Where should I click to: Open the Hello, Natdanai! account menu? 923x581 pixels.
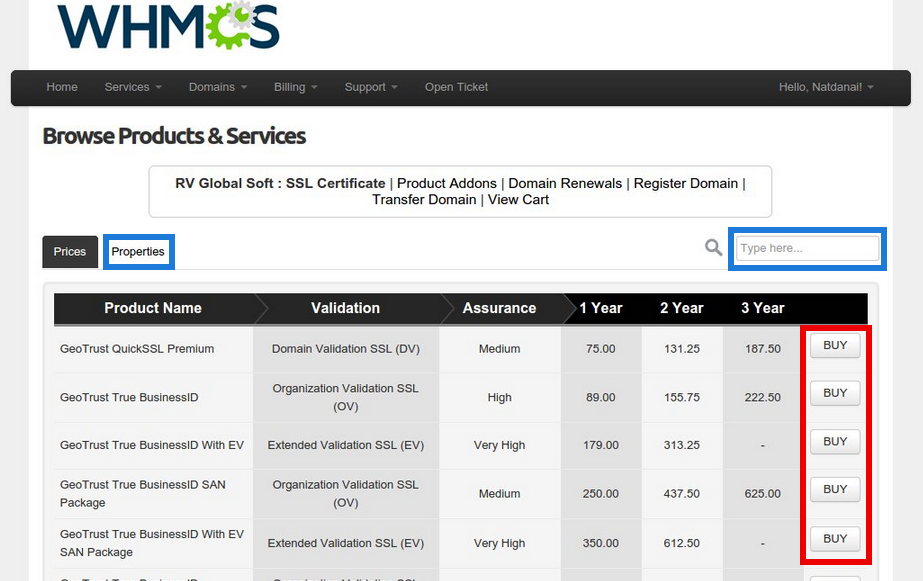(826, 87)
